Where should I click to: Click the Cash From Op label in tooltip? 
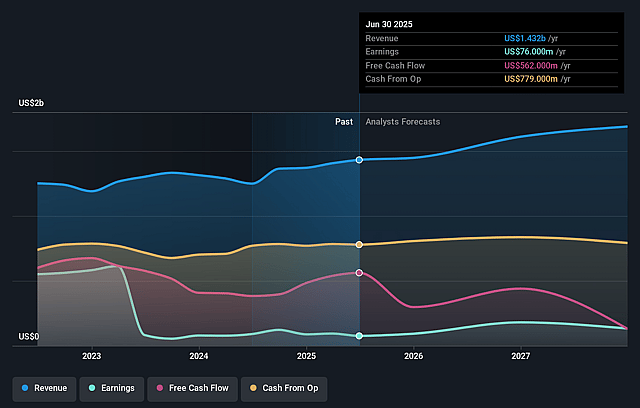[393, 79]
